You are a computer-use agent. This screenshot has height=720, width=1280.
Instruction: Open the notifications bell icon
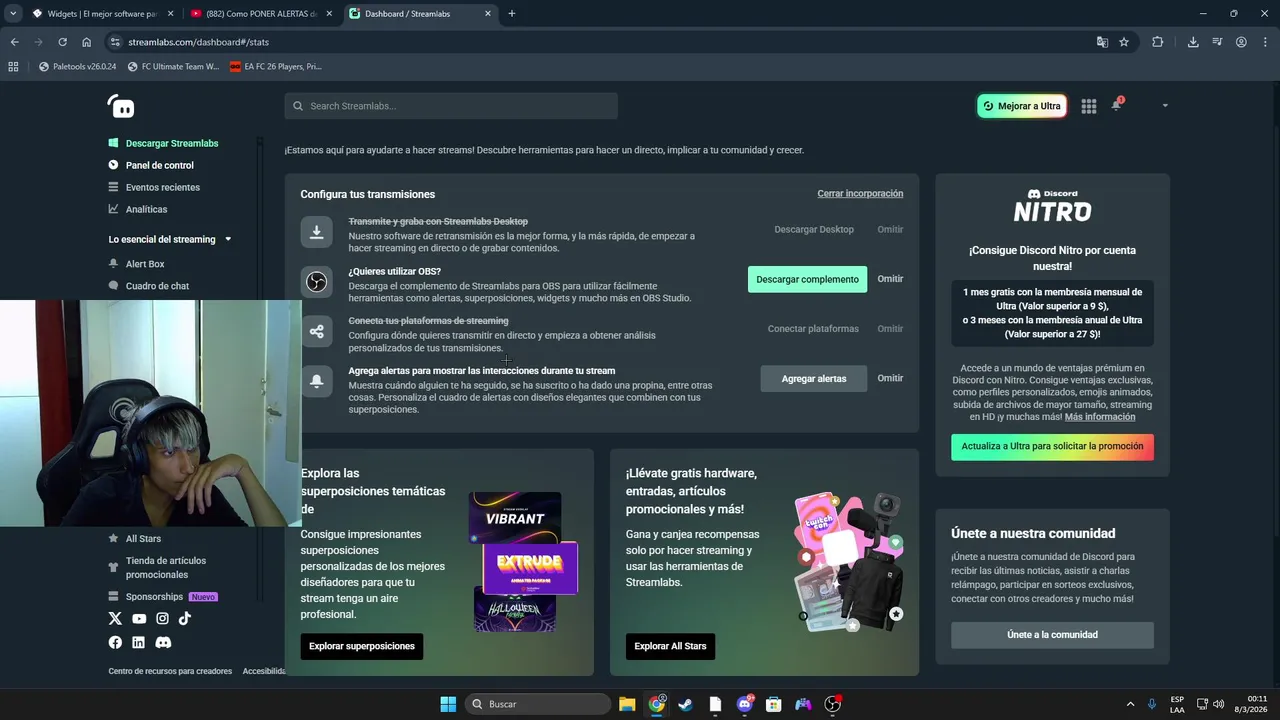click(1116, 105)
